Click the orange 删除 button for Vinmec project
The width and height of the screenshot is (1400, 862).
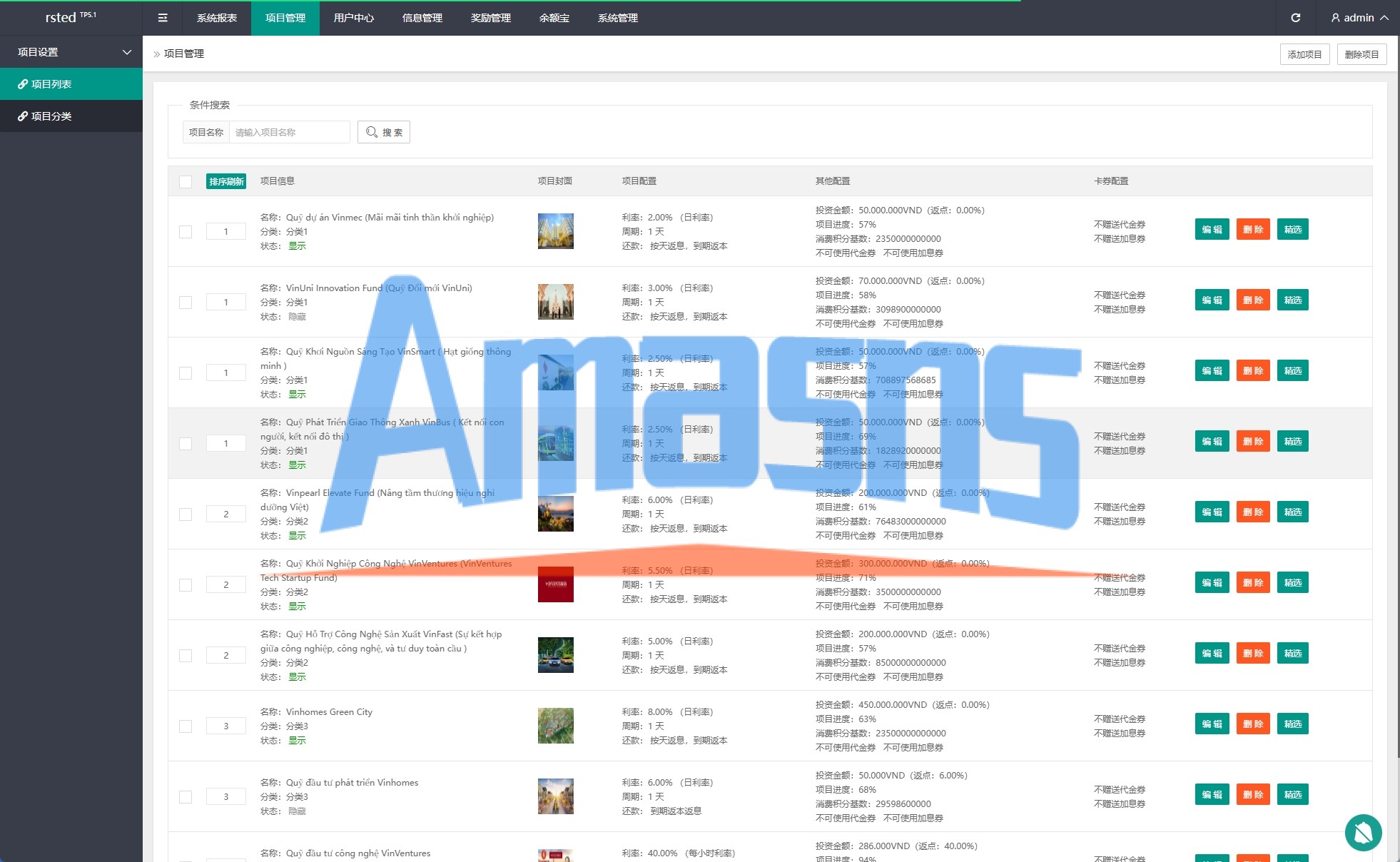click(1252, 230)
